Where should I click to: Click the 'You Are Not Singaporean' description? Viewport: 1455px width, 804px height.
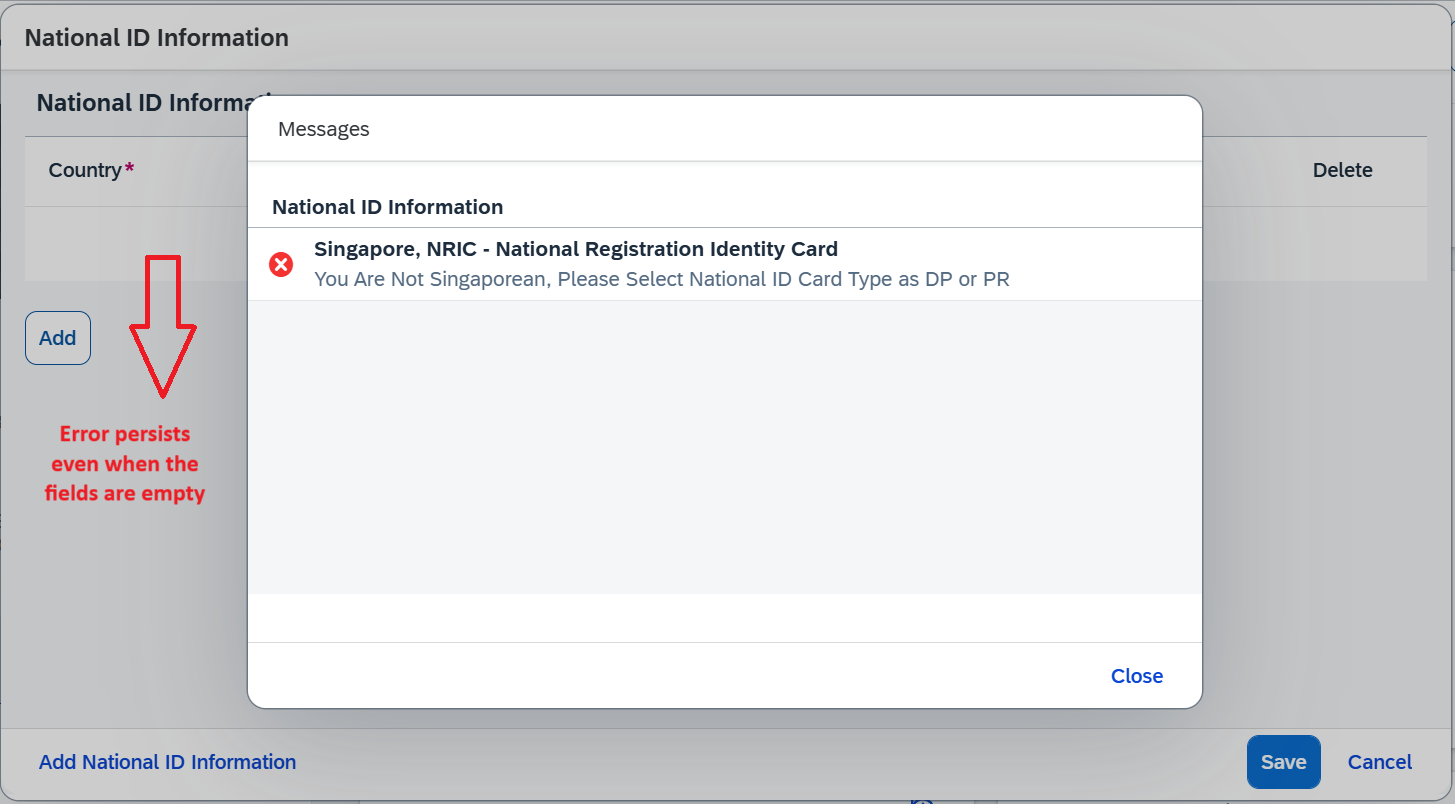[x=662, y=279]
